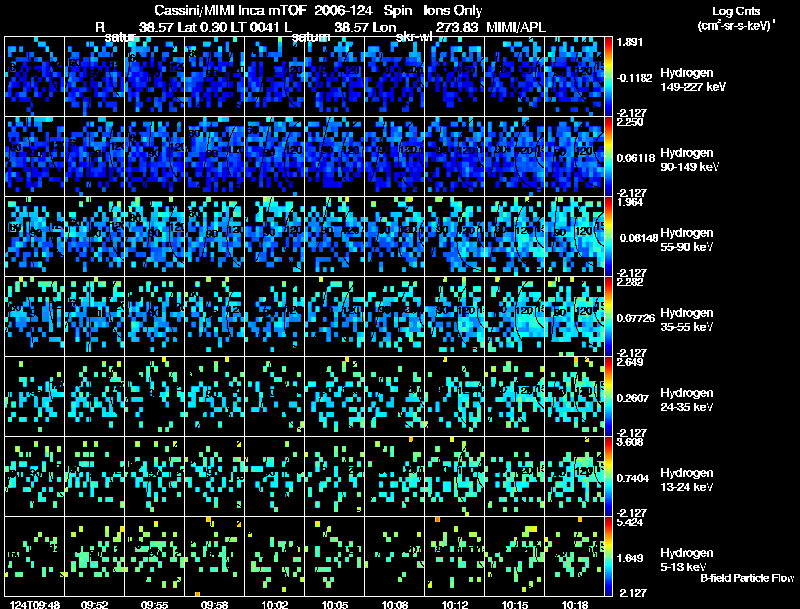Click the 'Ions Only' text in the title
The width and height of the screenshot is (800, 609).
coord(453,11)
